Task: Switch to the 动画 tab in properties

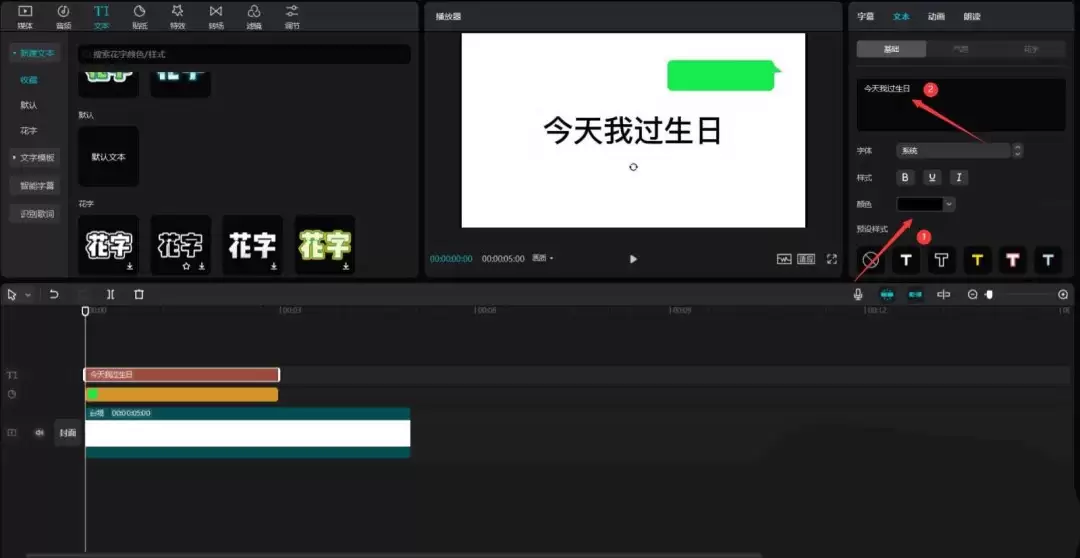Action: (x=936, y=17)
